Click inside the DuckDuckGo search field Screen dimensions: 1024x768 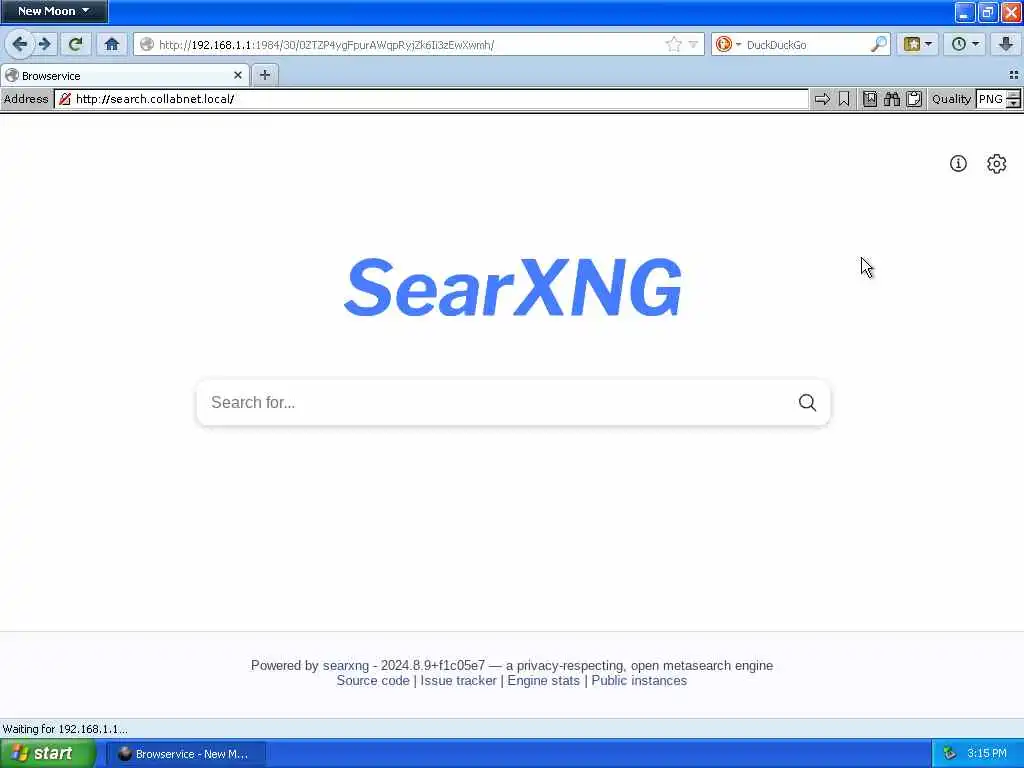[x=807, y=44]
